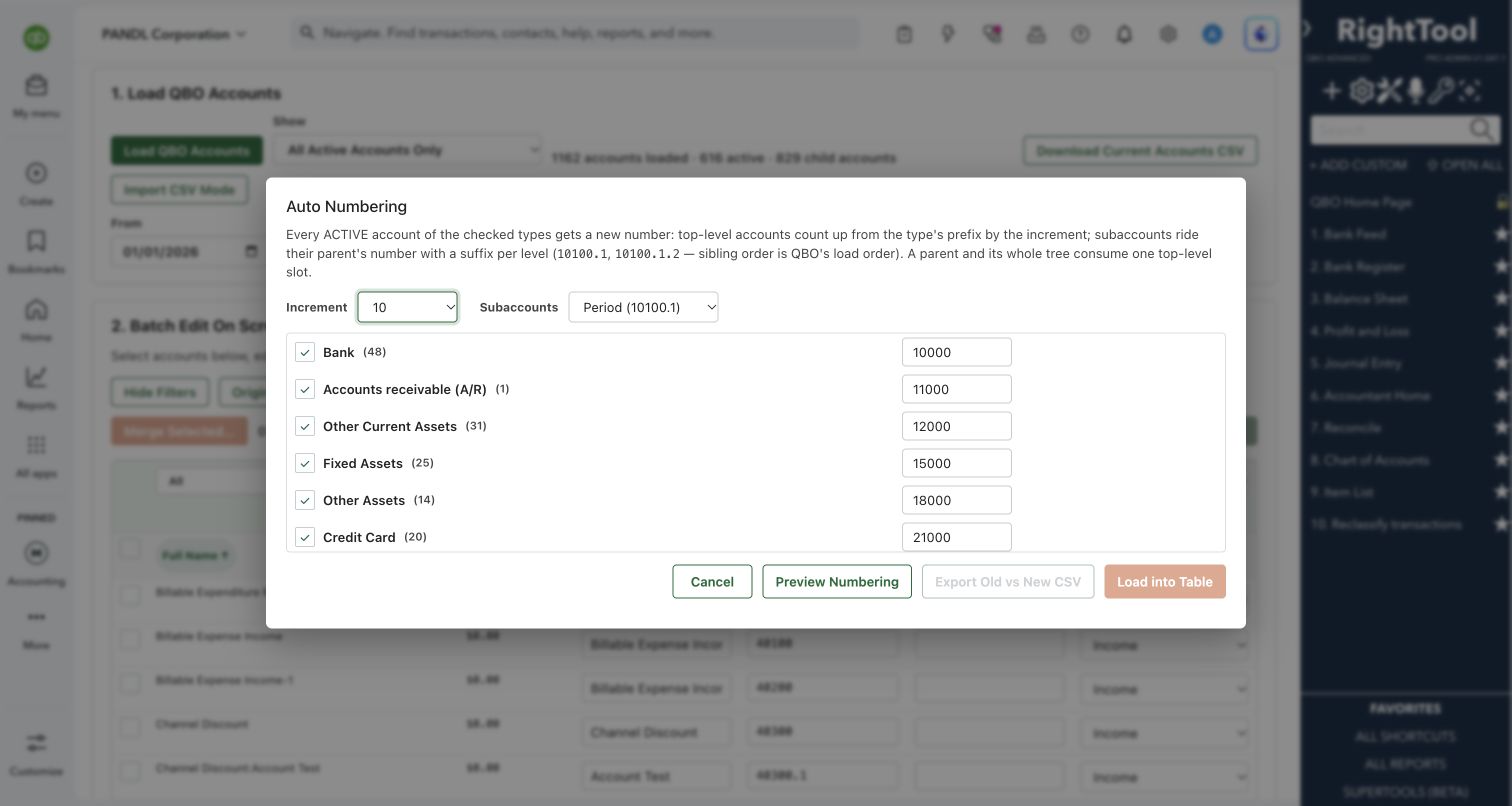Toggle the Other Assets checkbox
Image resolution: width=1512 pixels, height=806 pixels.
pos(305,500)
